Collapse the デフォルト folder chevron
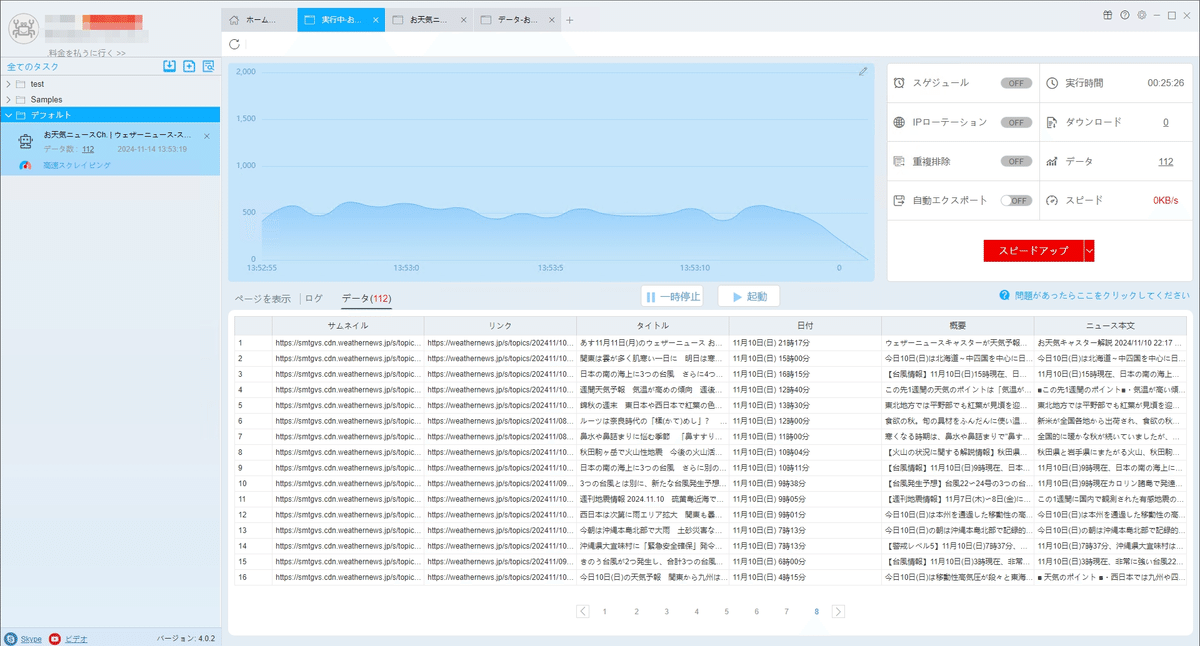 [8, 115]
